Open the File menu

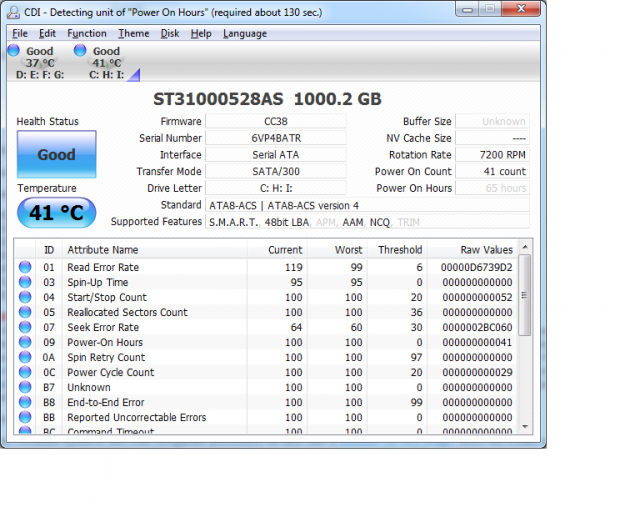point(20,33)
